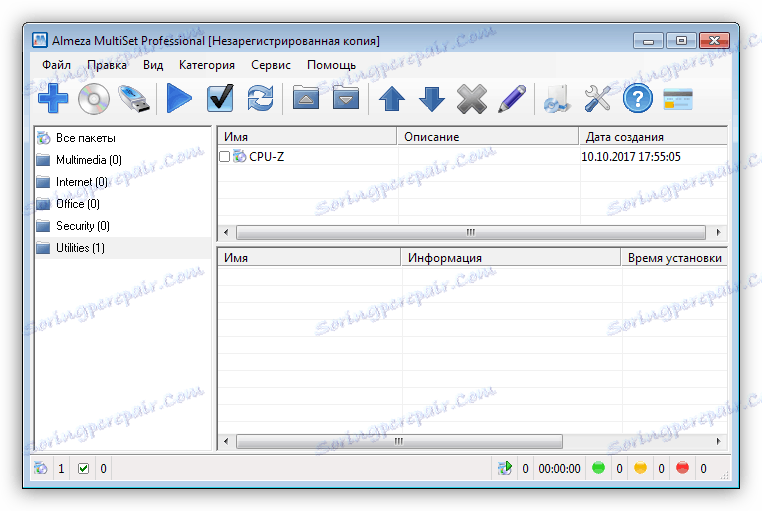Click left arrow of package list scrollbar
The height and width of the screenshot is (511, 762).
point(226,232)
